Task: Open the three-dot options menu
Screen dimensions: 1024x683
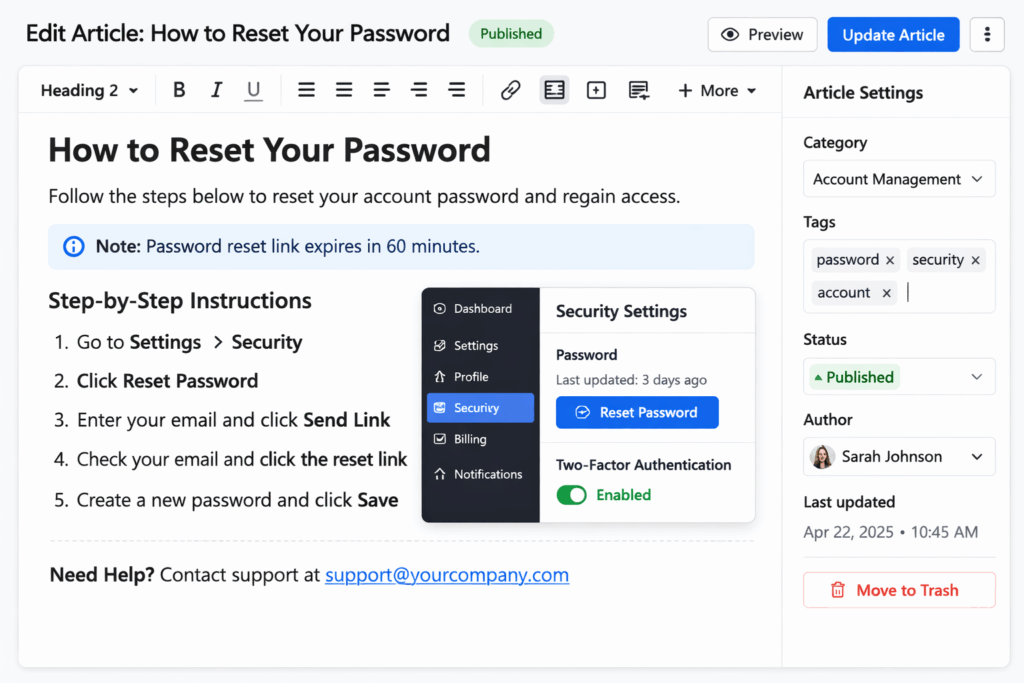Action: (987, 35)
